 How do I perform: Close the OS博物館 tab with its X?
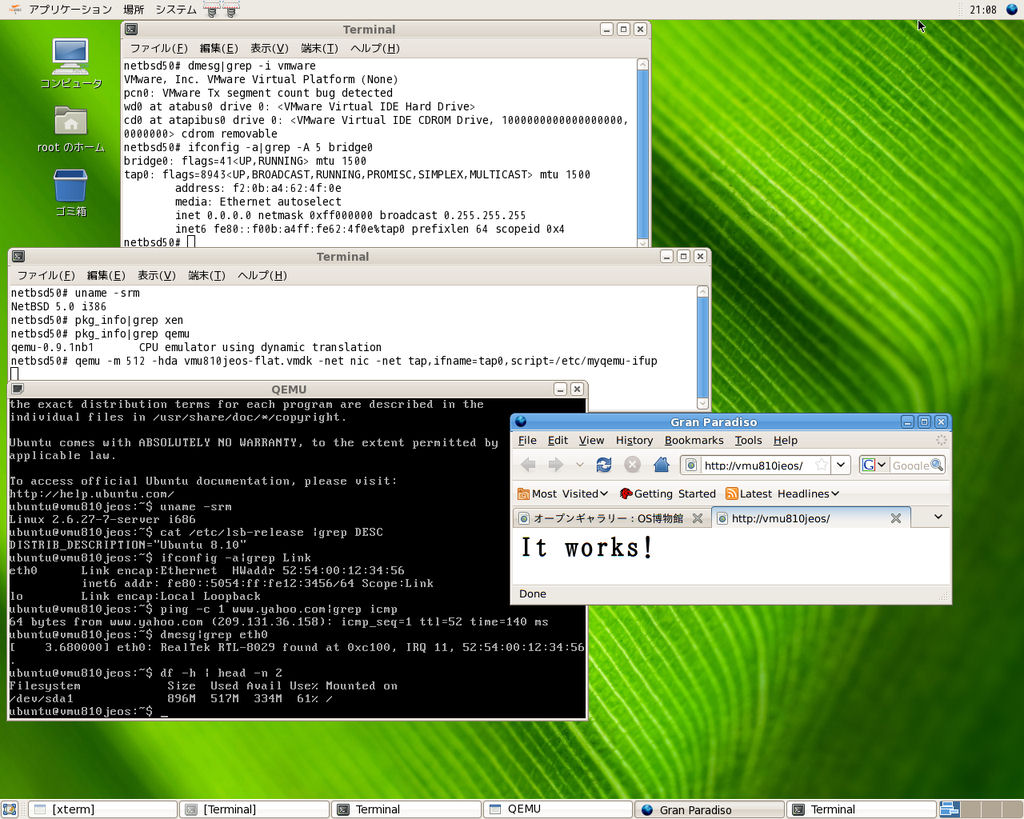pyautogui.click(x=697, y=518)
